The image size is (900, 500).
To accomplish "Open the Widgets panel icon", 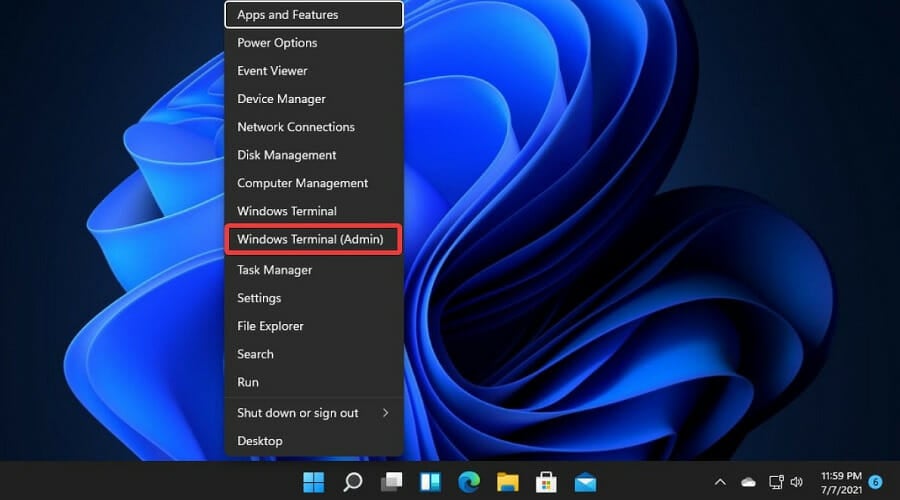I will [430, 481].
